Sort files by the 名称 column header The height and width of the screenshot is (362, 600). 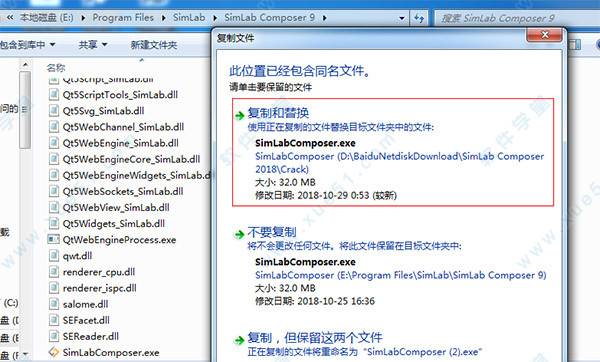56,68
